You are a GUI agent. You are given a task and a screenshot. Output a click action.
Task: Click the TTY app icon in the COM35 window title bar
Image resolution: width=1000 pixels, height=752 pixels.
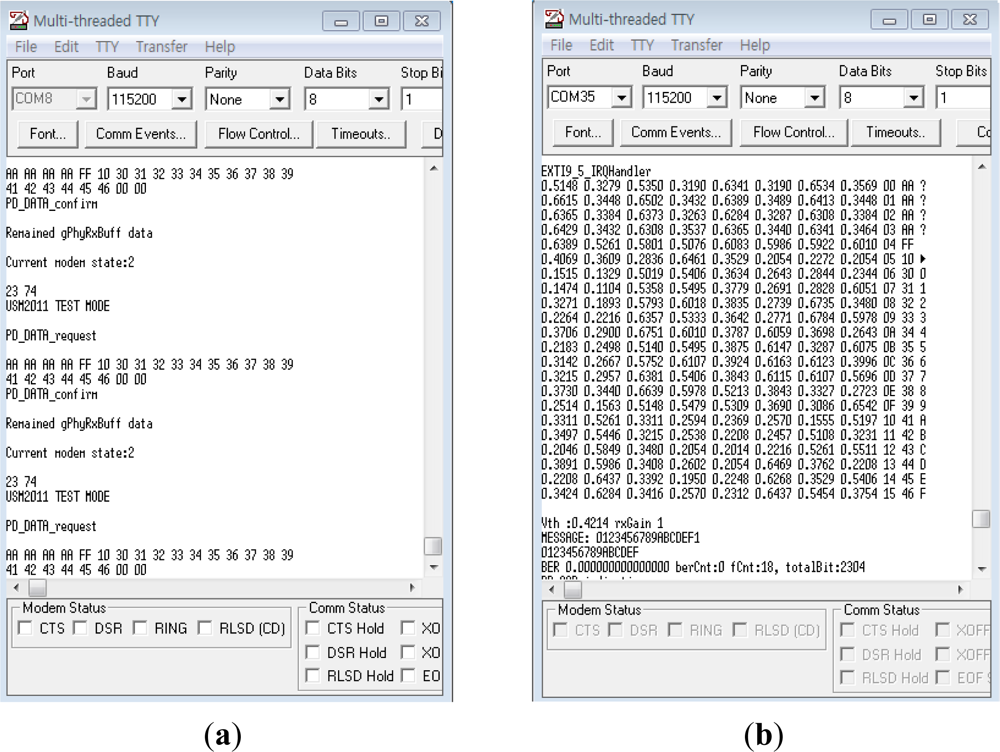(x=554, y=19)
